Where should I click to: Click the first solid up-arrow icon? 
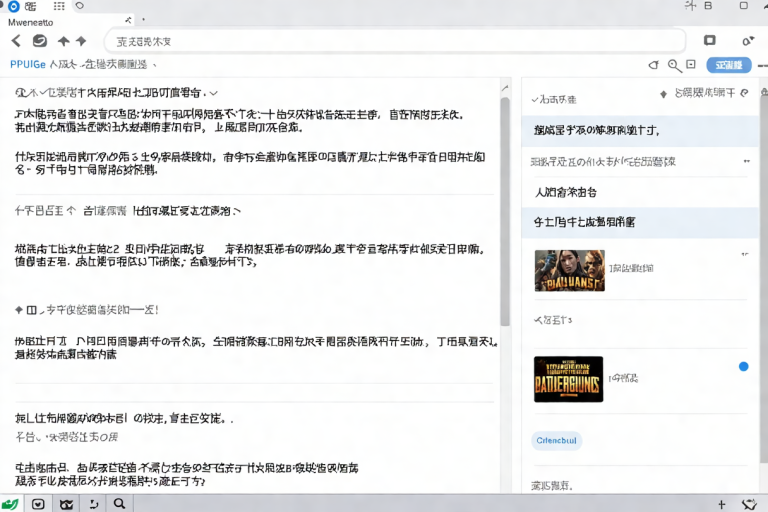click(x=63, y=41)
